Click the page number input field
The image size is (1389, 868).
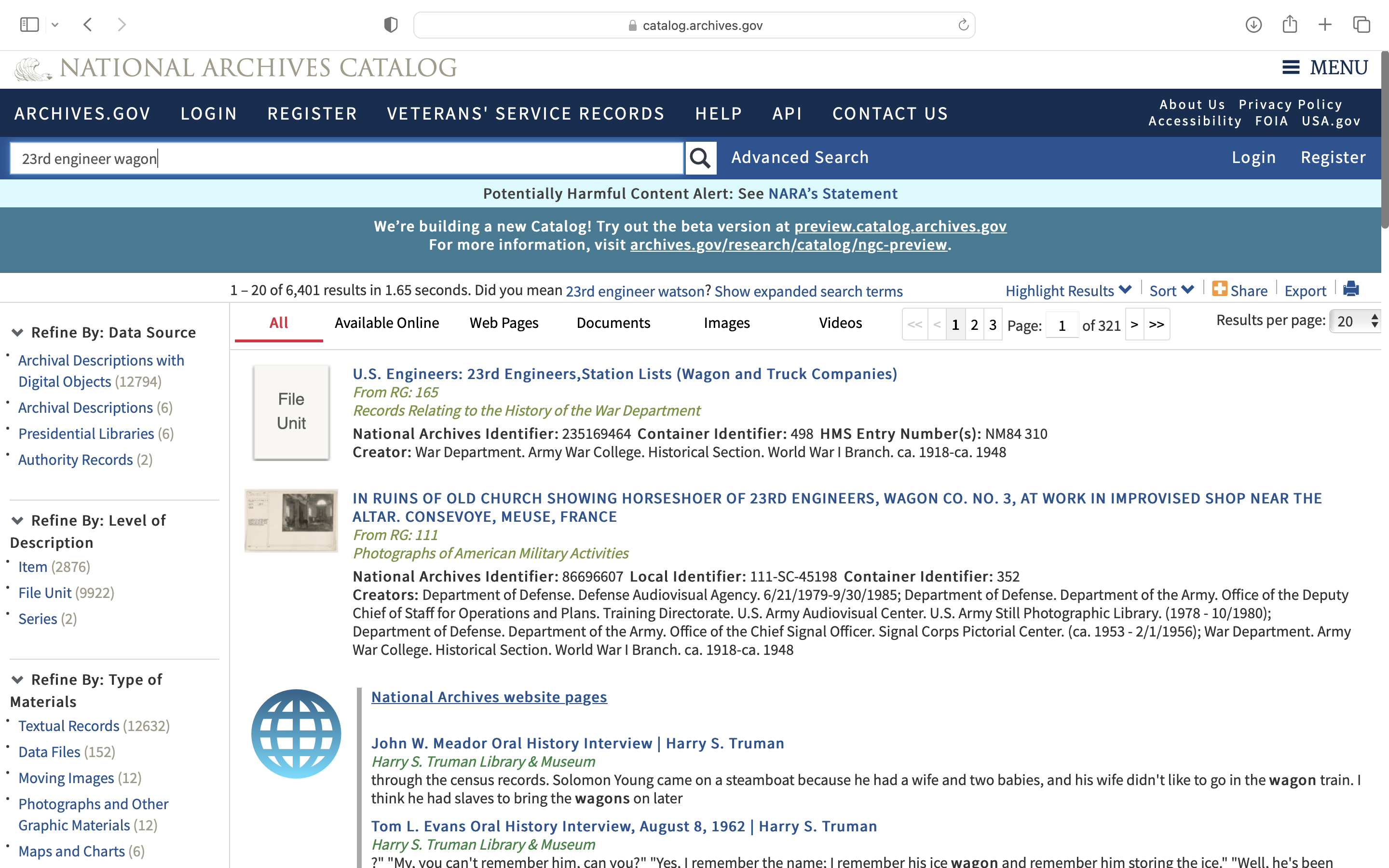click(x=1061, y=325)
